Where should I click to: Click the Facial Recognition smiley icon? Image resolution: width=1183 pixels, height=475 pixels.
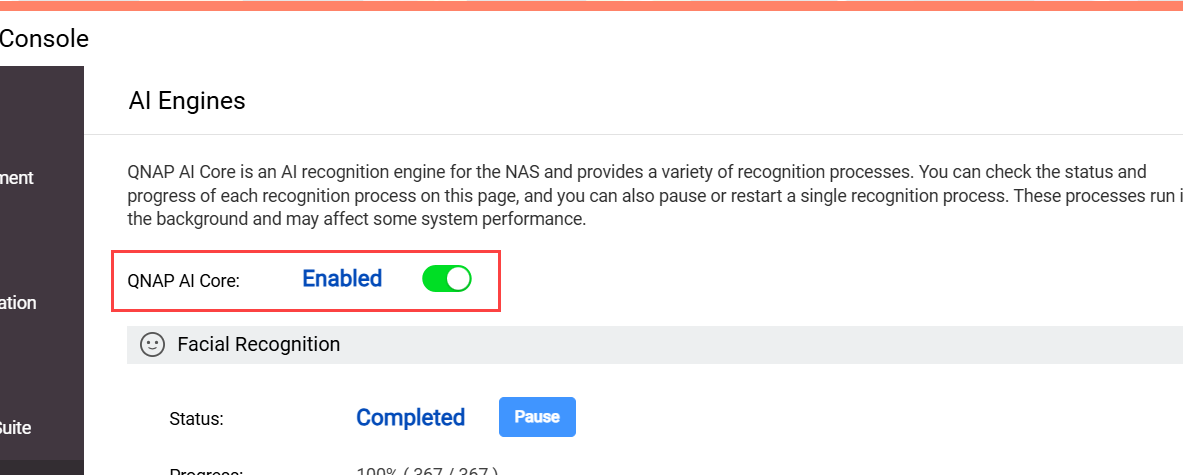point(152,345)
